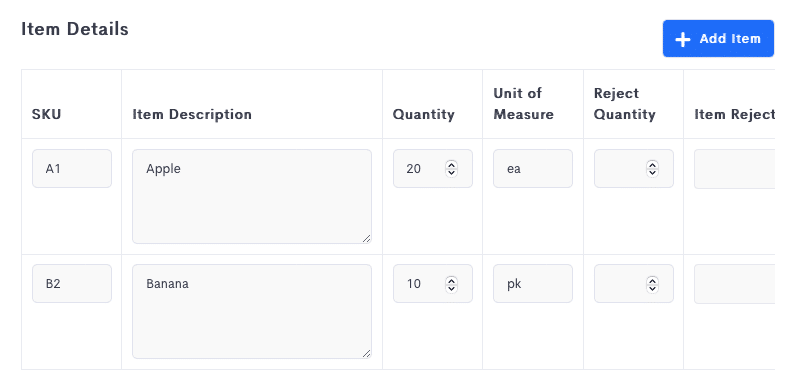796x370 pixels.
Task: Increase reject quantity for Banana row
Action: coord(652,280)
